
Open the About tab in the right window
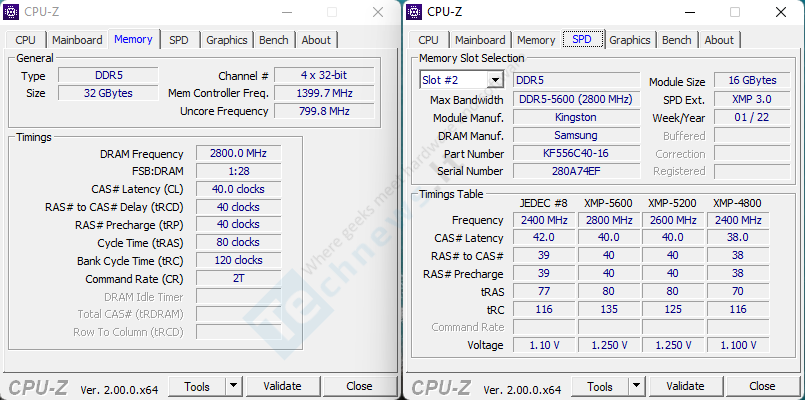click(719, 40)
